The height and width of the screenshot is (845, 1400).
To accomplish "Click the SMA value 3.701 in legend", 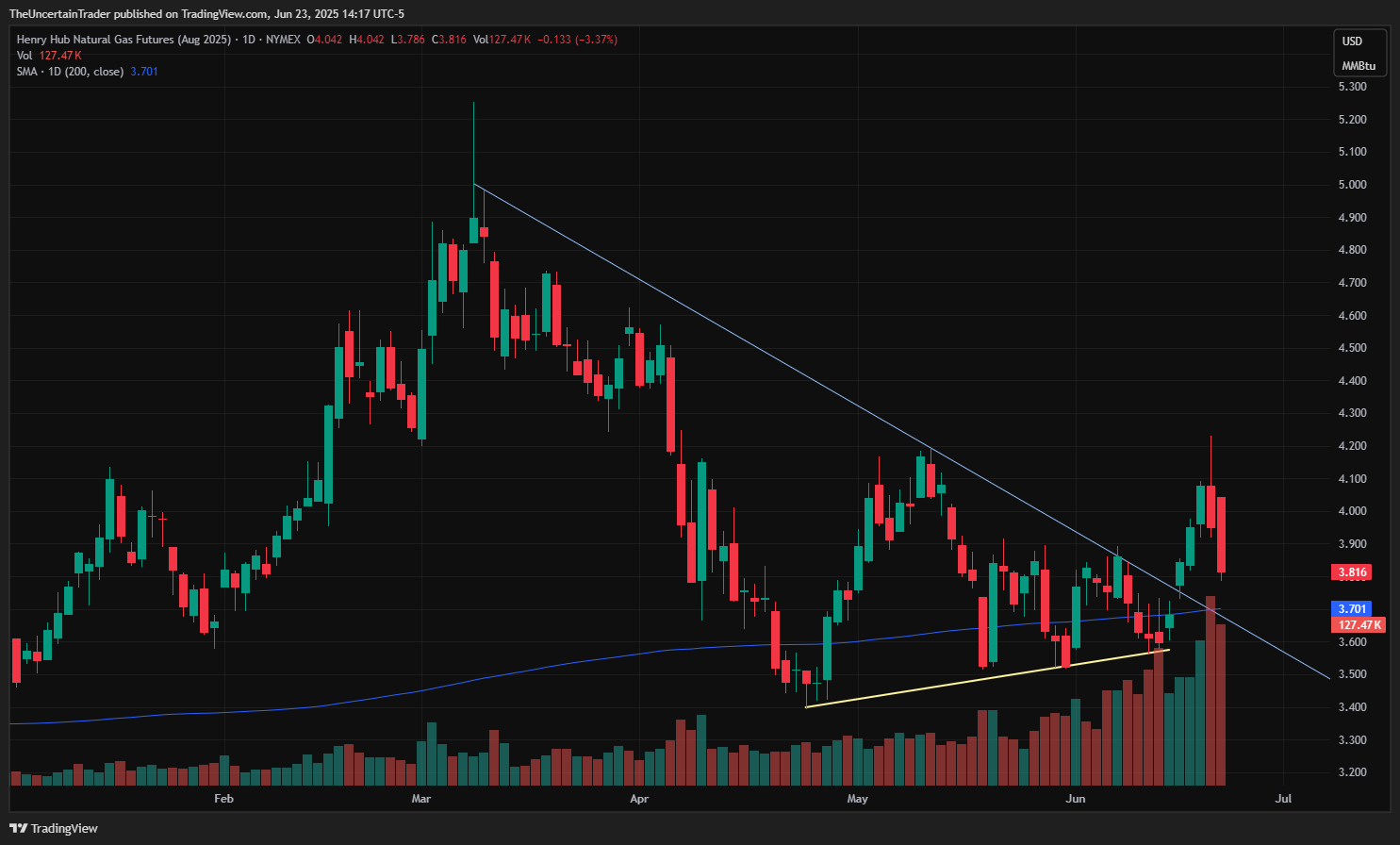I will coord(144,72).
